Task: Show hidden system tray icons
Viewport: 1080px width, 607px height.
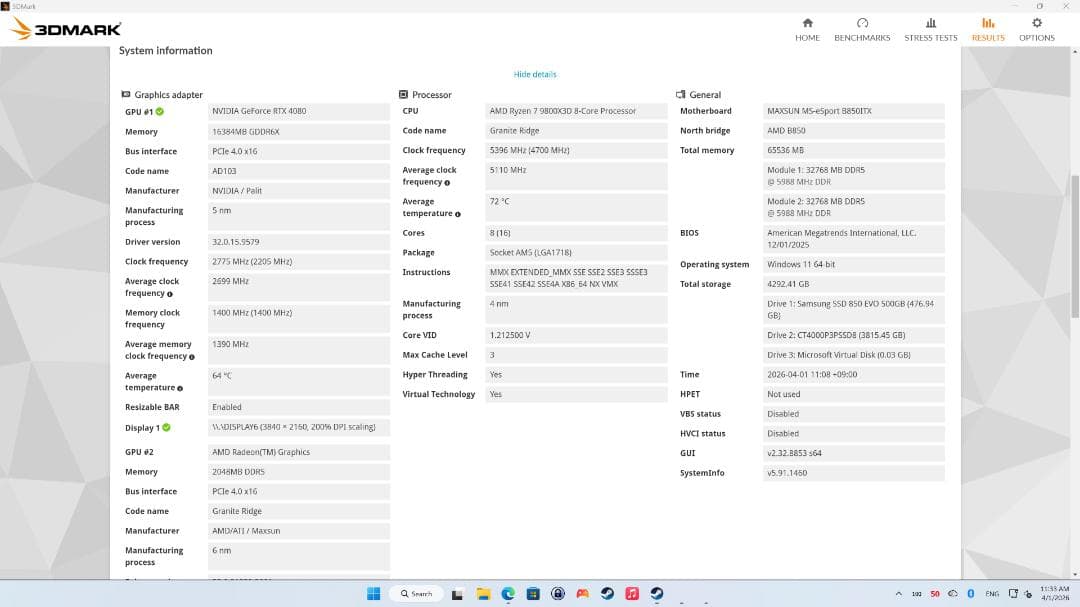Action: pos(898,594)
